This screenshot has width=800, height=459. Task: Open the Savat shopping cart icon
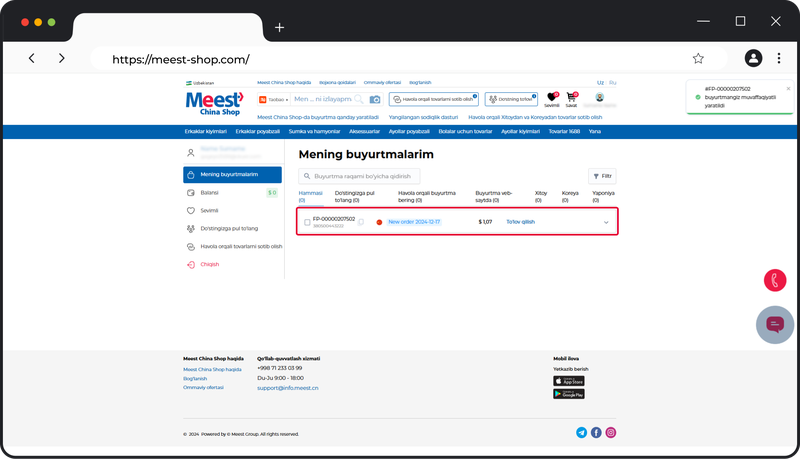click(x=572, y=98)
